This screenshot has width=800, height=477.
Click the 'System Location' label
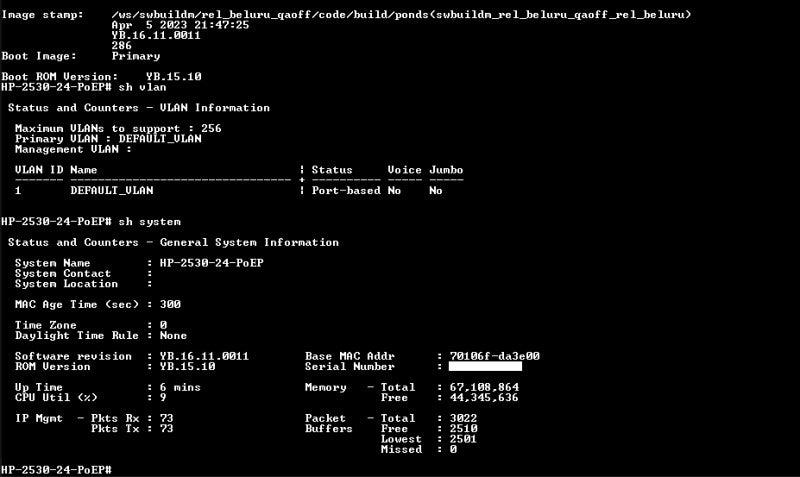click(x=66, y=284)
